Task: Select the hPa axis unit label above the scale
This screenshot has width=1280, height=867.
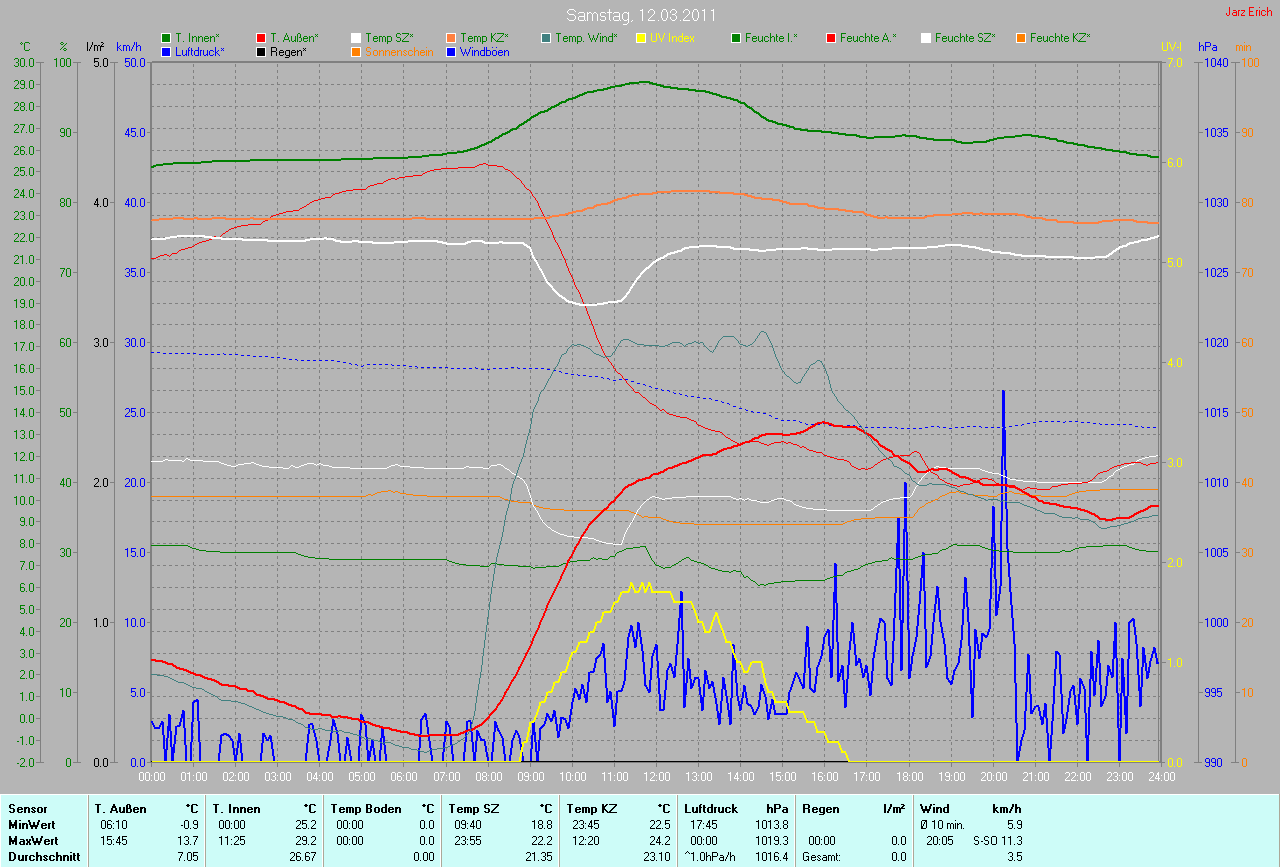Action: (1208, 47)
